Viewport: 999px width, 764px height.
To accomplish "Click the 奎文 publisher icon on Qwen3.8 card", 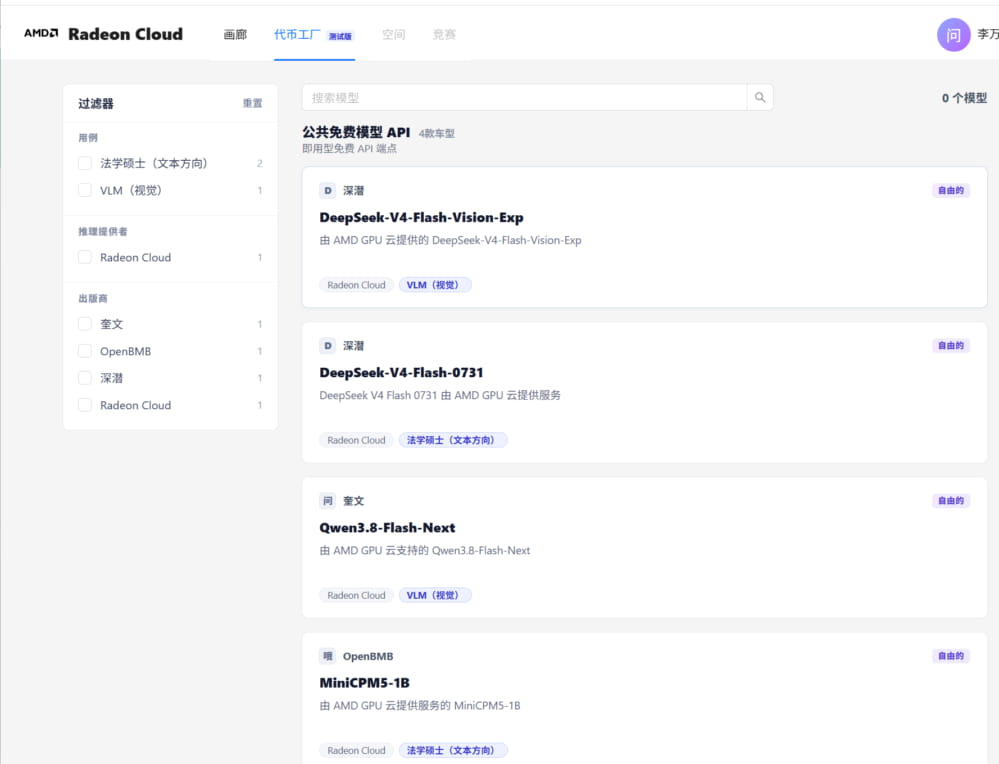I will [x=327, y=501].
